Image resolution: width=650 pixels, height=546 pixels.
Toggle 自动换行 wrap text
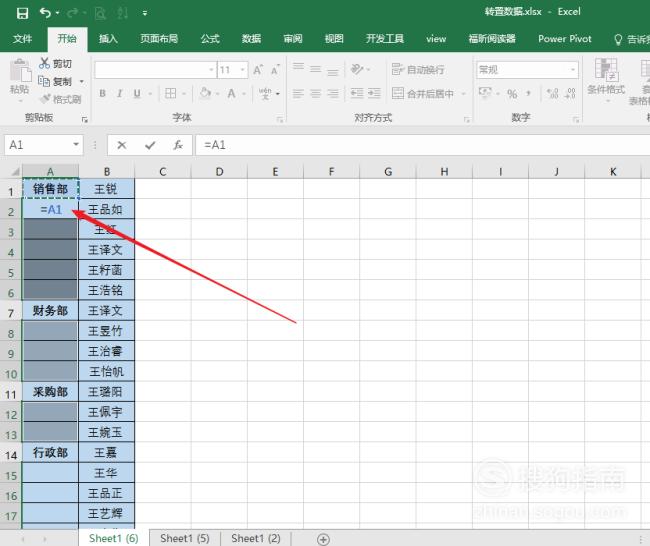point(418,69)
